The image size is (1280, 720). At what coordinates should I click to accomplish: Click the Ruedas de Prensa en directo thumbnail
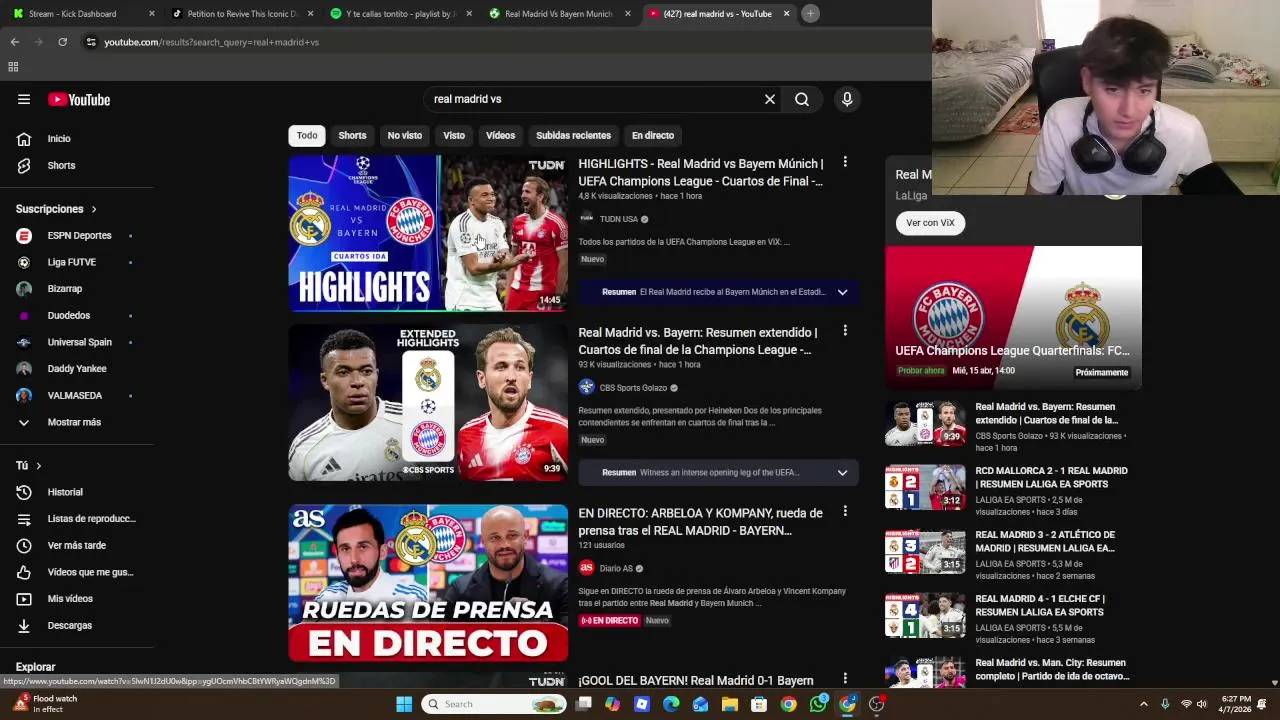point(428,583)
